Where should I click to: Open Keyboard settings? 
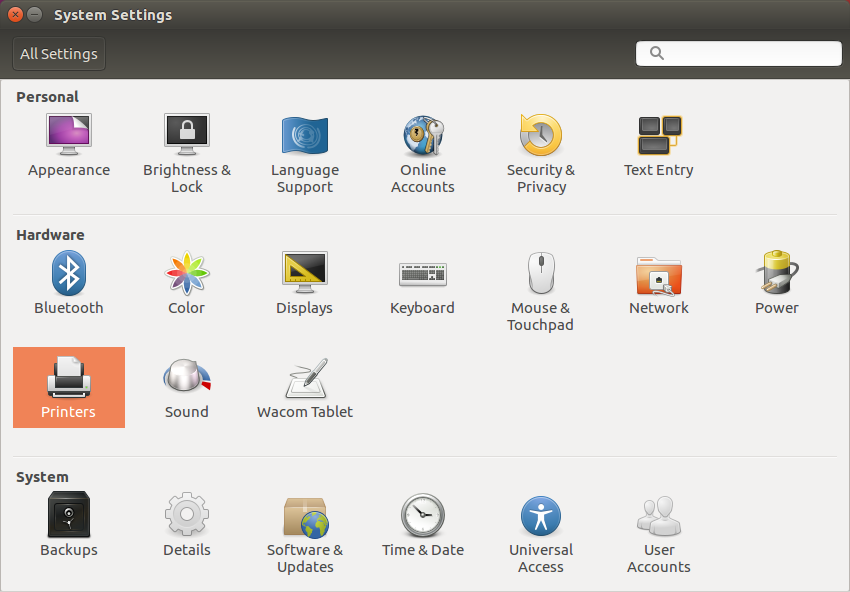[x=423, y=283]
